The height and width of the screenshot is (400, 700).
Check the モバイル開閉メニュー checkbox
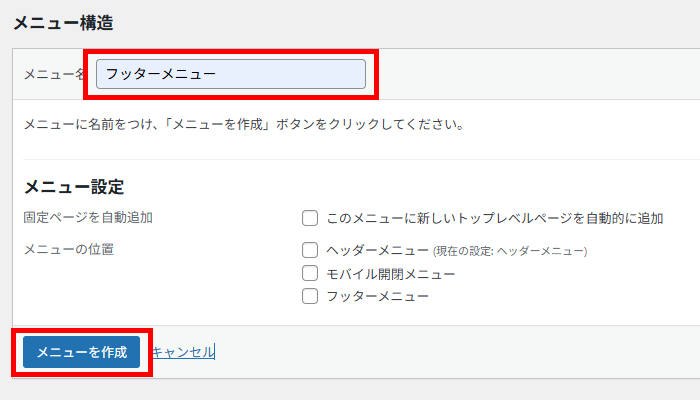point(310,273)
